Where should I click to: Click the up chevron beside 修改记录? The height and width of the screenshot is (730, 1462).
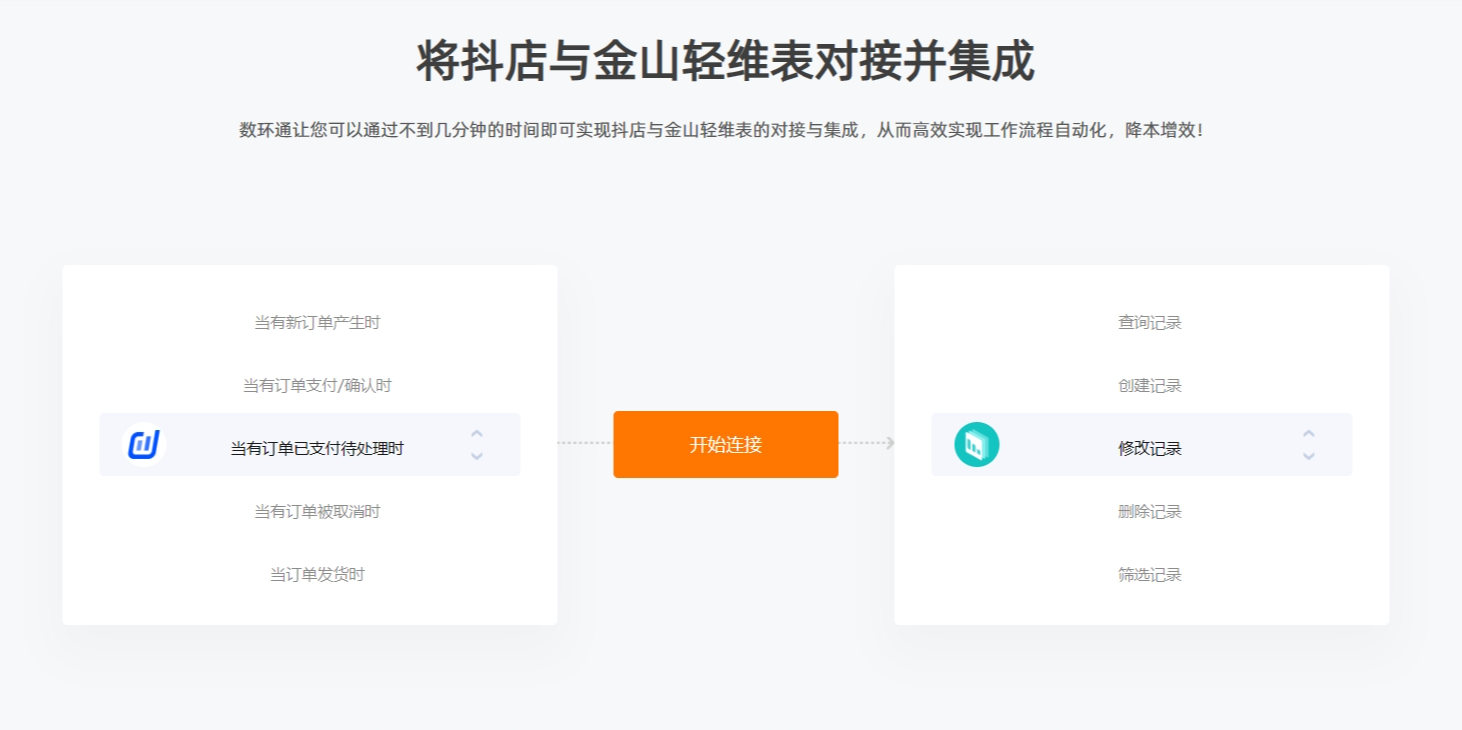point(1309,434)
